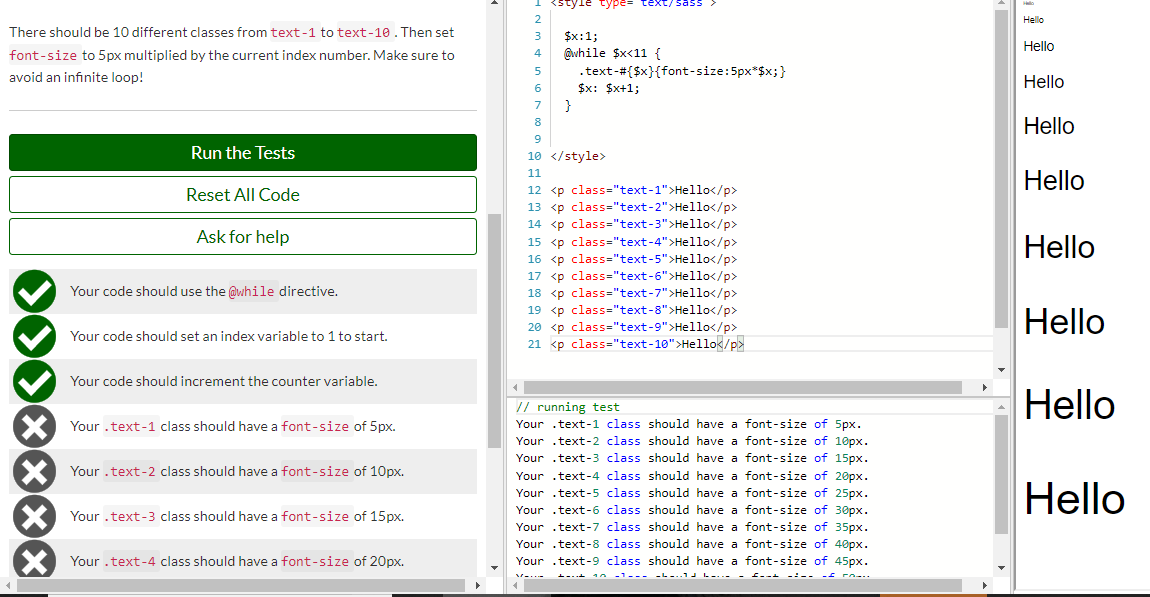
Task: Click the instructions panel horizontal scrollbar
Action: click(241, 585)
